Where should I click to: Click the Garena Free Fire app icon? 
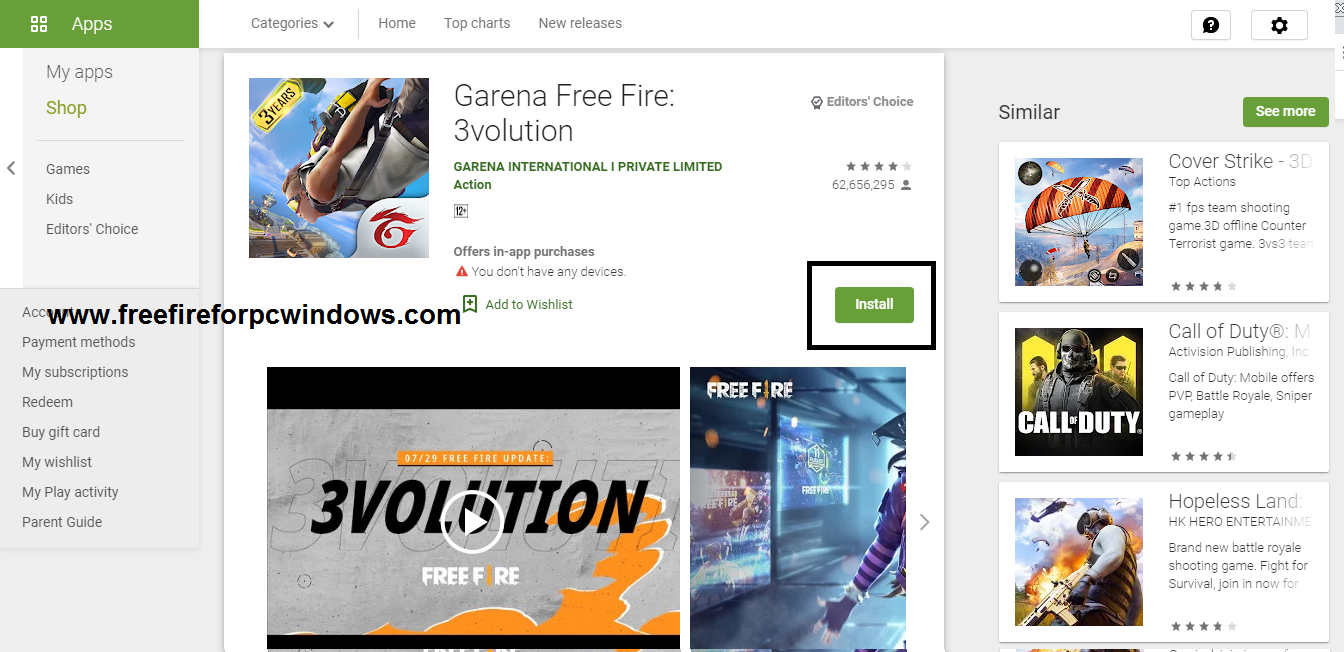(x=339, y=168)
